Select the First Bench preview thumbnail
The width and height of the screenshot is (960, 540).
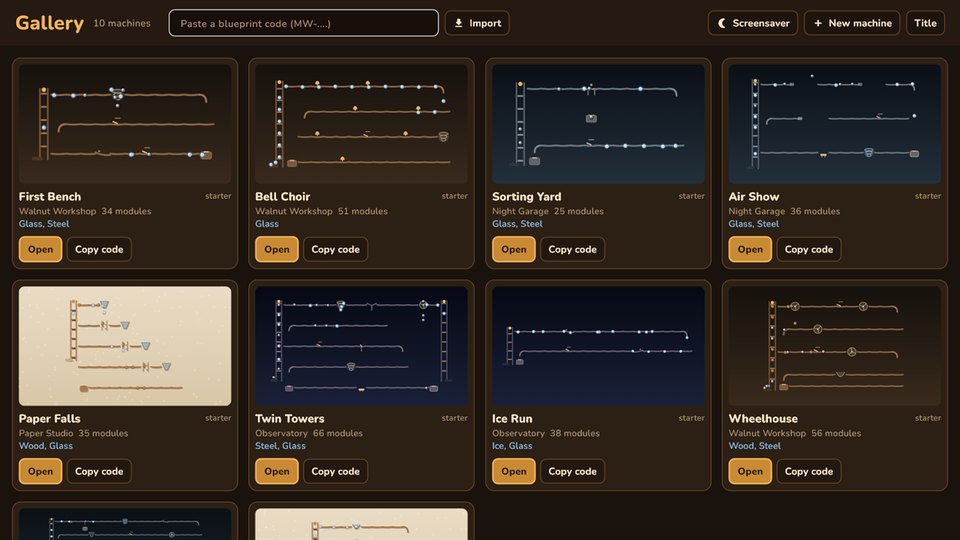click(x=125, y=124)
